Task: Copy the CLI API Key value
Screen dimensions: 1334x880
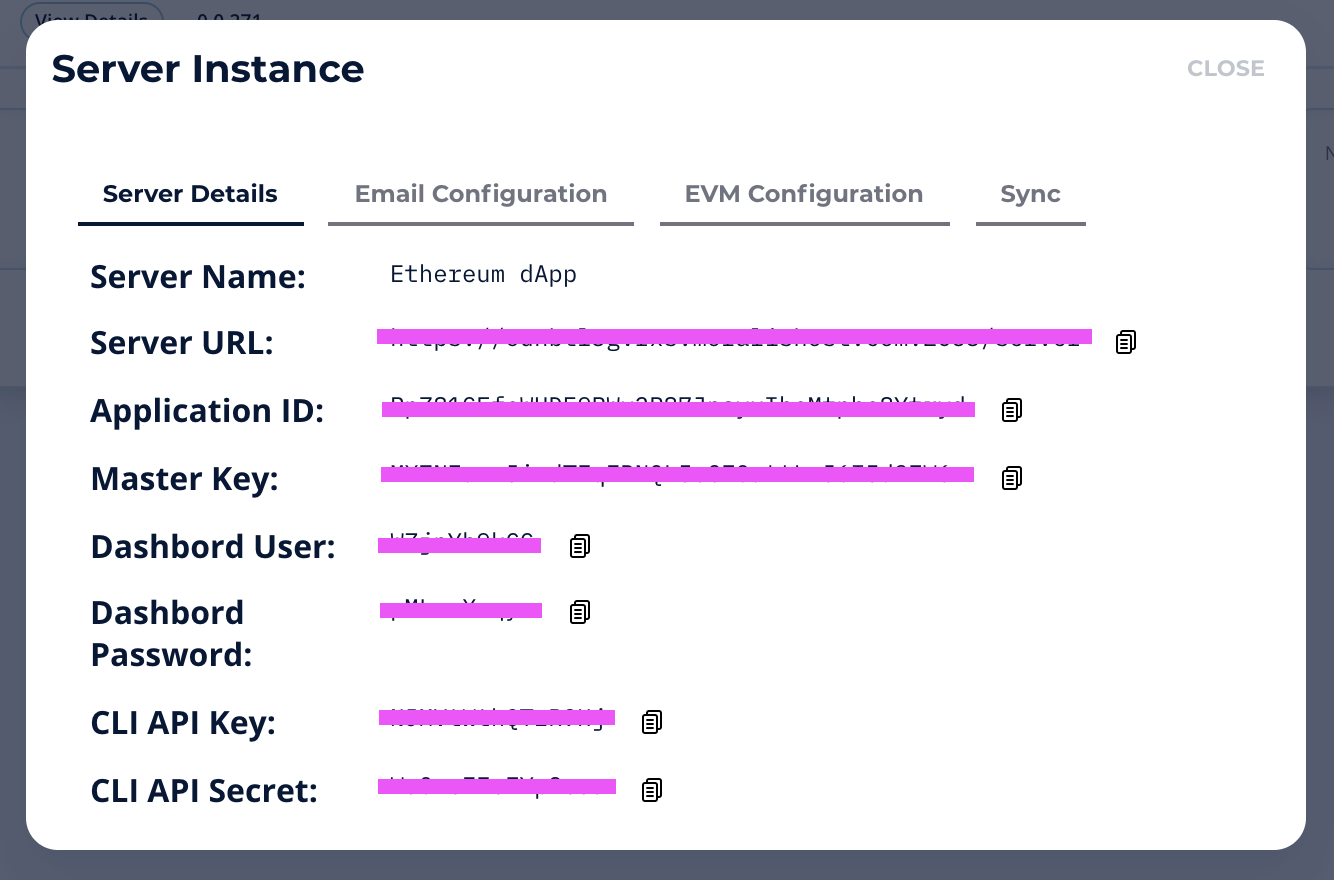Action: click(x=652, y=722)
